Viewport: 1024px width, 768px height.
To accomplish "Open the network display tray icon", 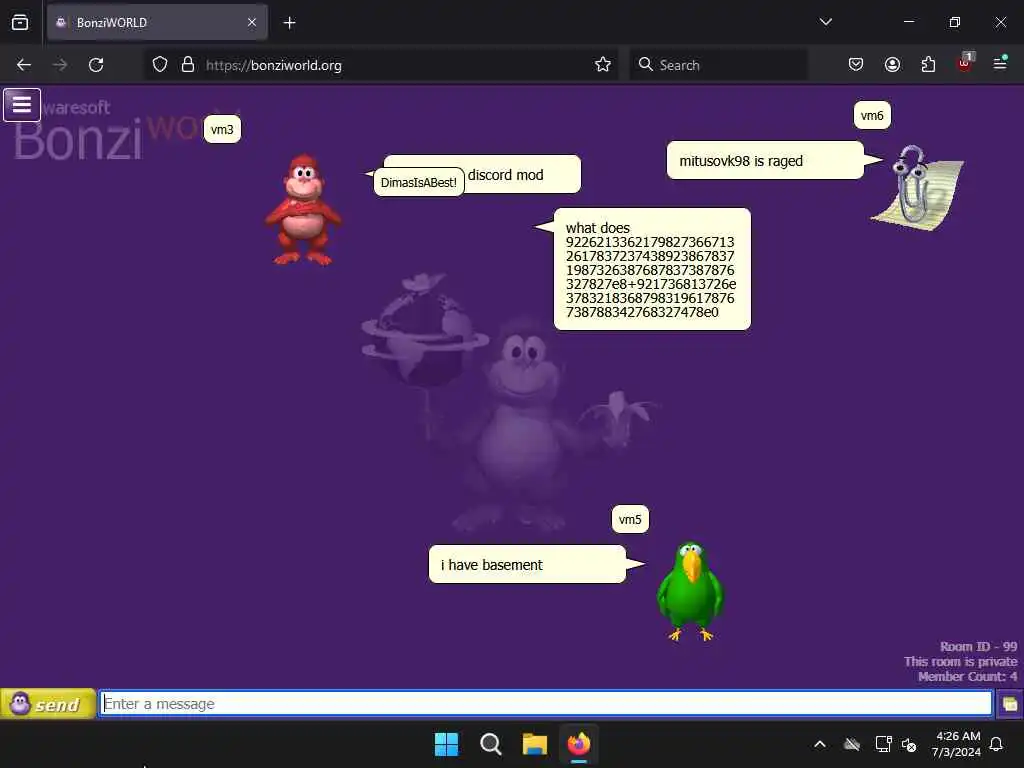I will 883,744.
